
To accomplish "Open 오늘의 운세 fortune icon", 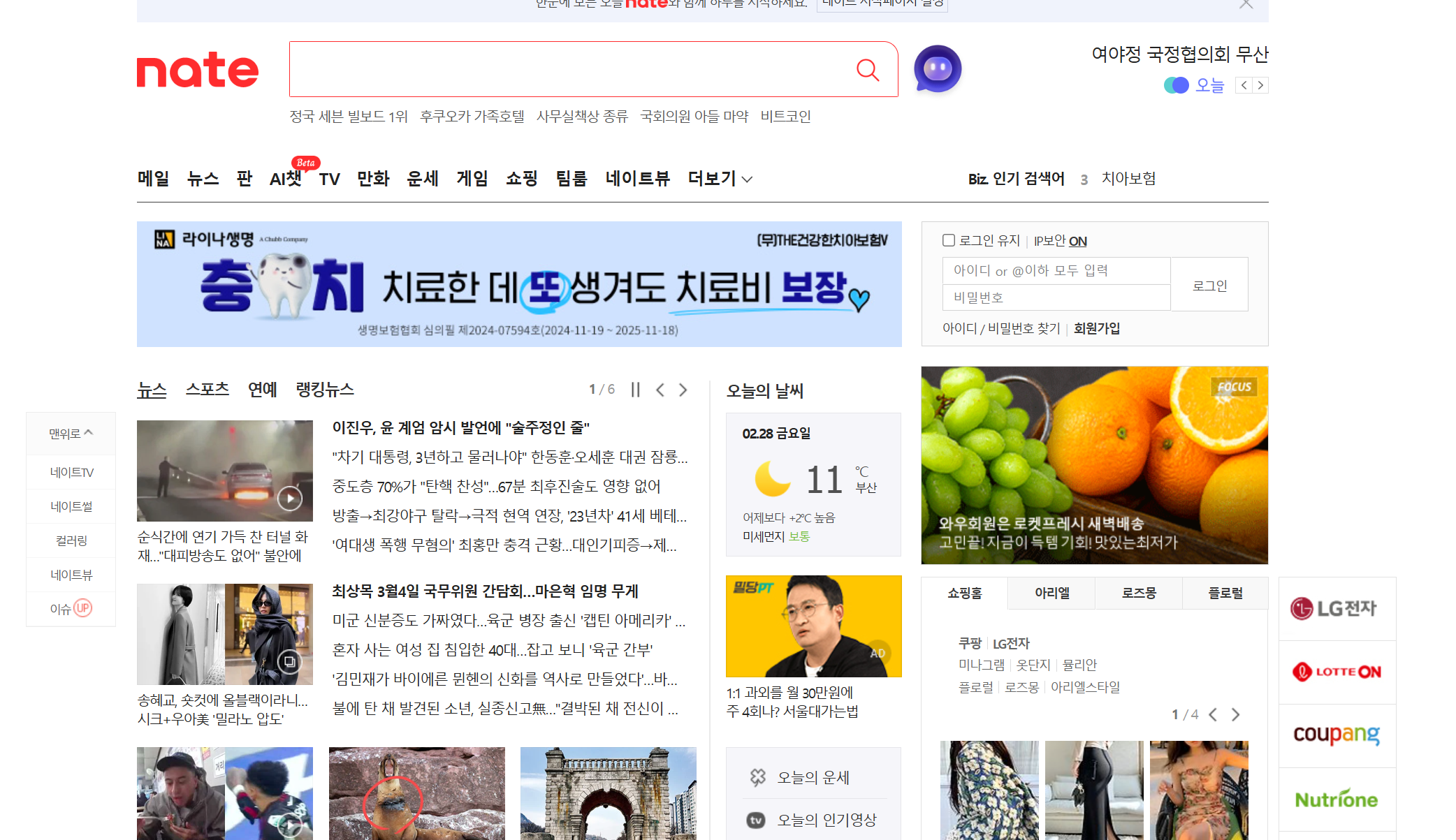I will (x=758, y=777).
